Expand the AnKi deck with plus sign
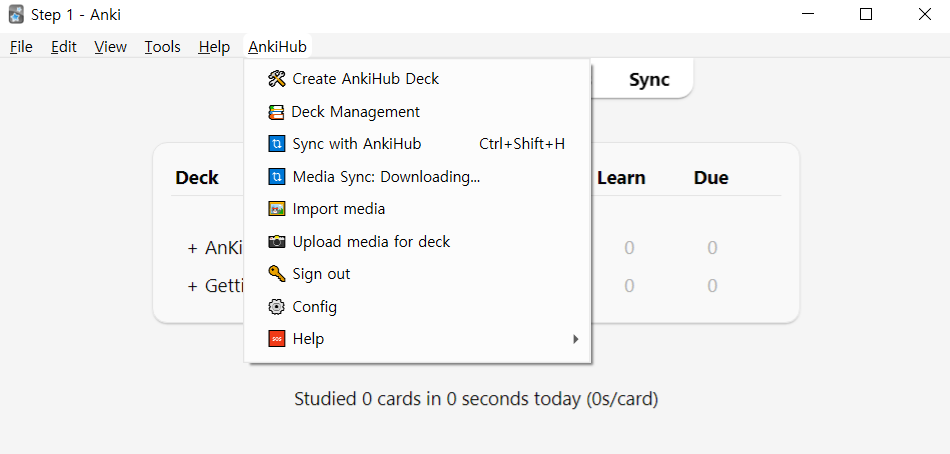The height and width of the screenshot is (454, 950). pyautogui.click(x=193, y=249)
